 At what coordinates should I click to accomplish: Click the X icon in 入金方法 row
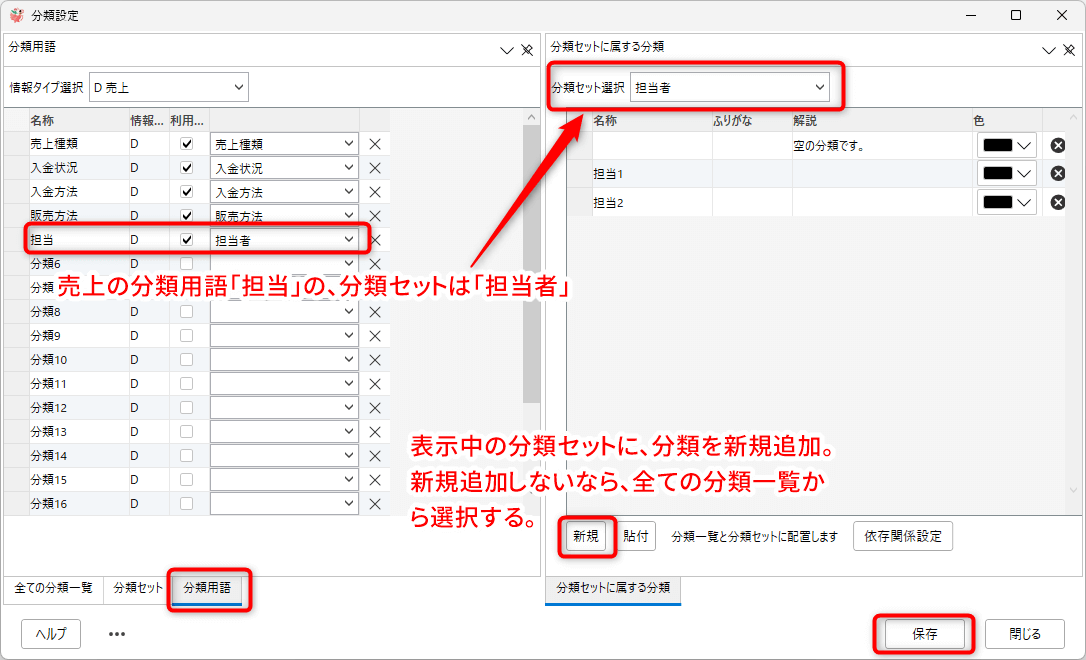coord(375,192)
